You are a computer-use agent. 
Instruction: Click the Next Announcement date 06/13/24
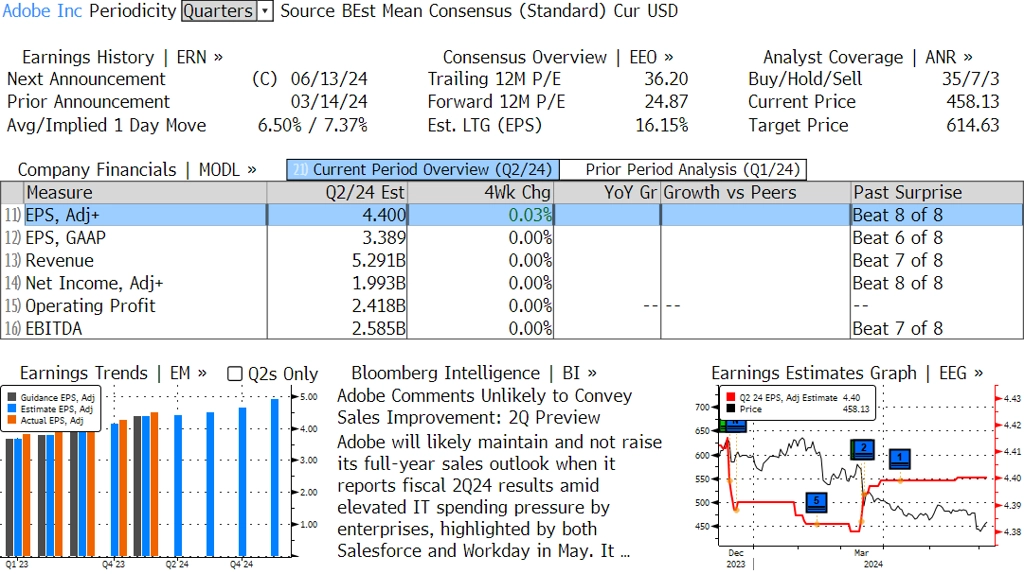[329, 79]
